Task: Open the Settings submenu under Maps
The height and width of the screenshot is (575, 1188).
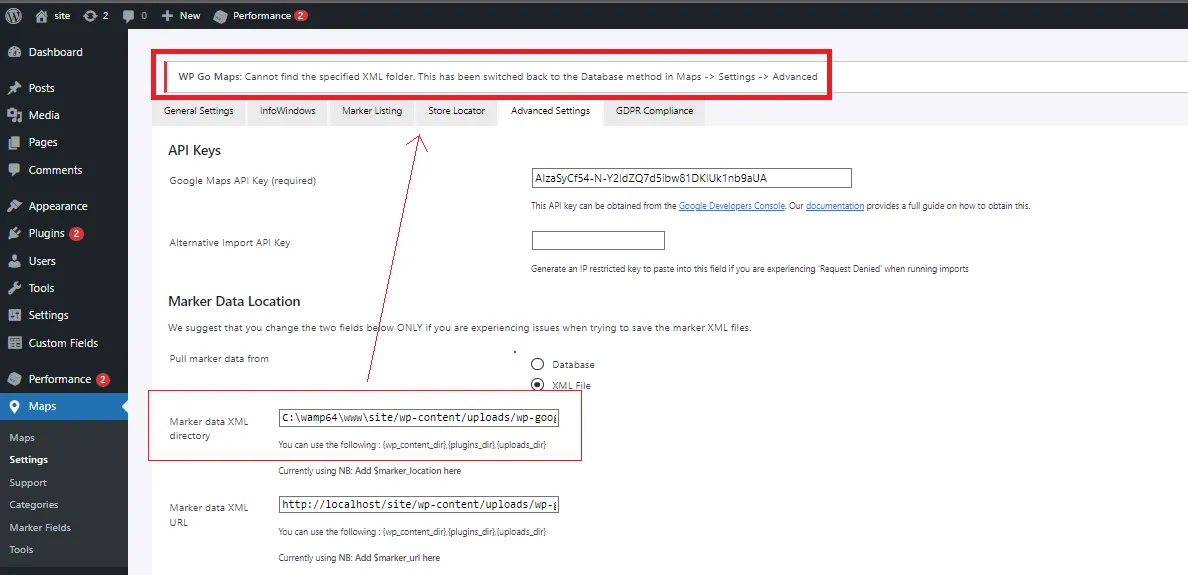Action: point(29,460)
